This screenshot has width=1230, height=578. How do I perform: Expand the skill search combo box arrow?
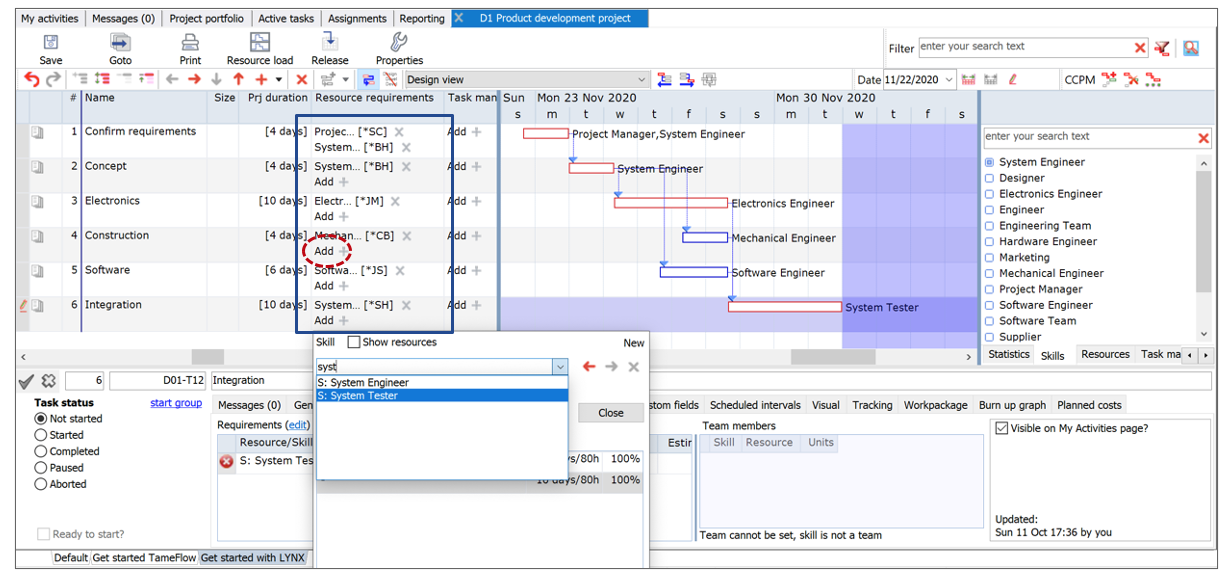(x=559, y=367)
